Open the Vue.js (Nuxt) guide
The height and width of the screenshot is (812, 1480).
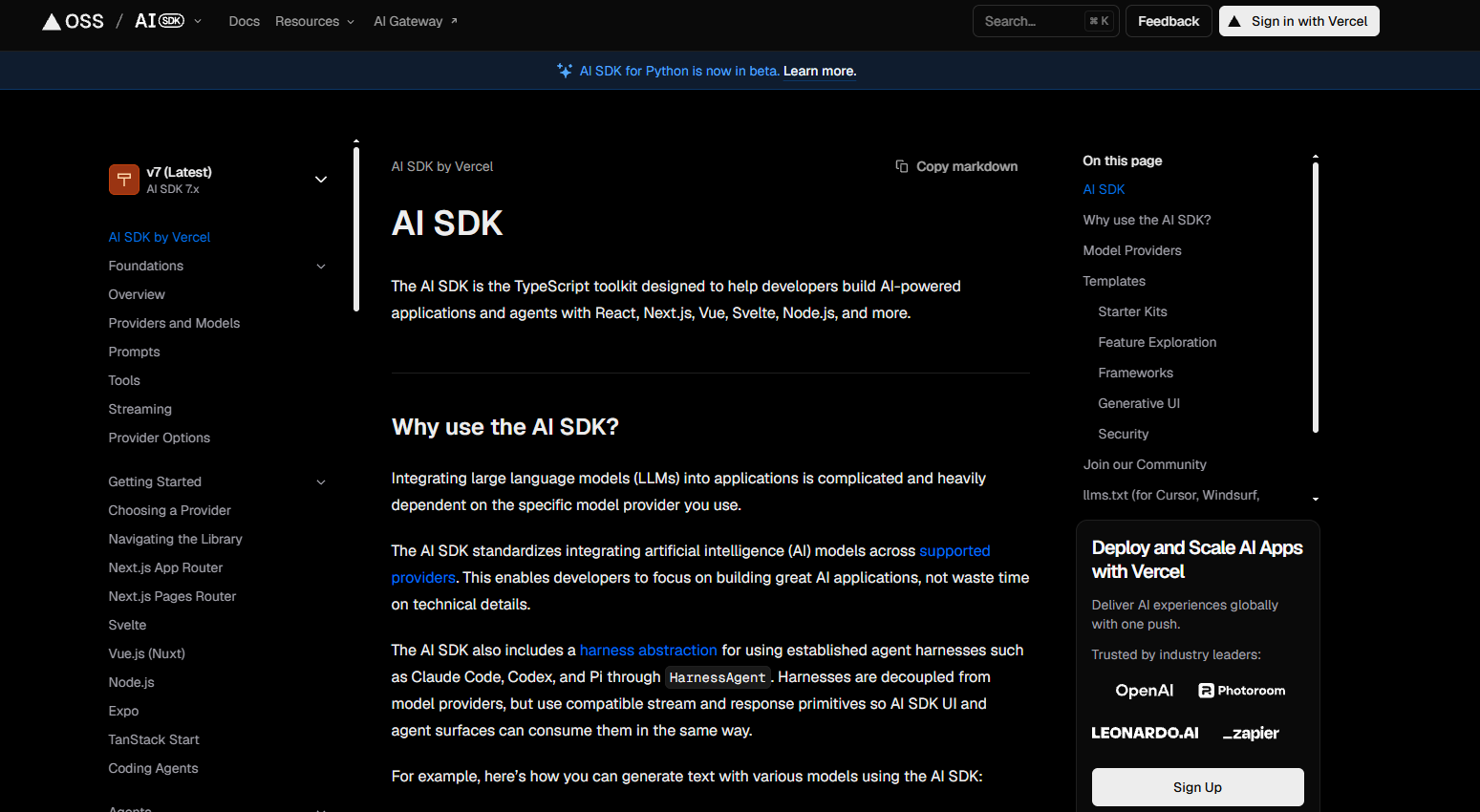click(x=147, y=653)
